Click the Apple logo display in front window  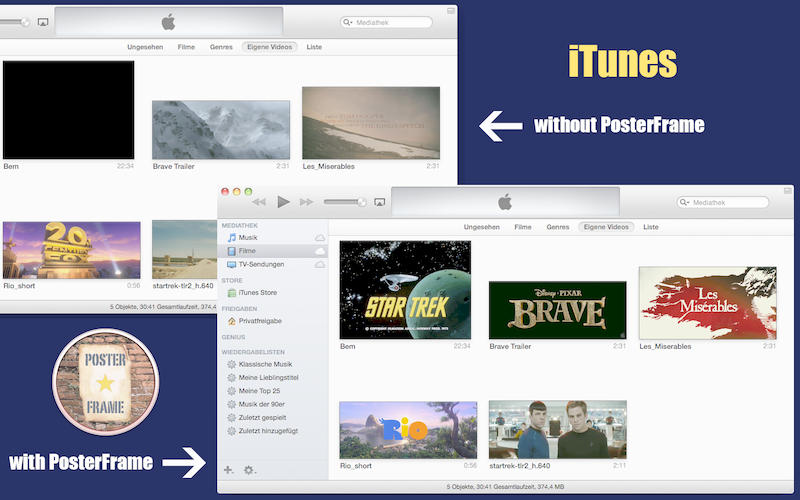[505, 202]
